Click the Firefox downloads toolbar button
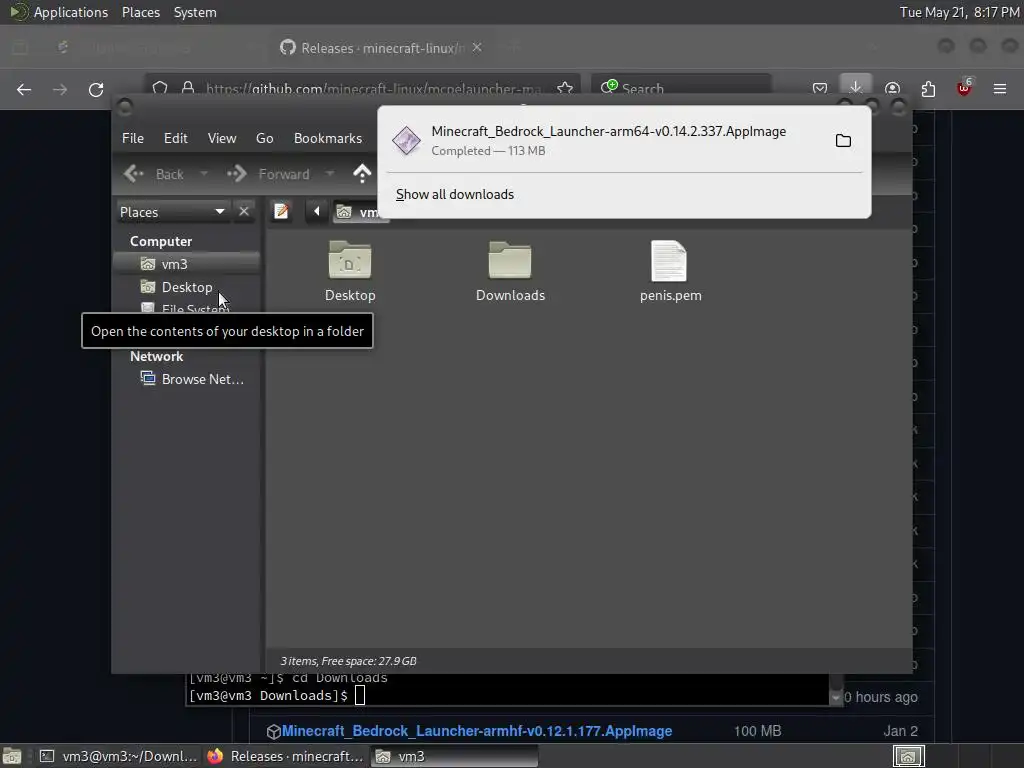 tap(856, 88)
